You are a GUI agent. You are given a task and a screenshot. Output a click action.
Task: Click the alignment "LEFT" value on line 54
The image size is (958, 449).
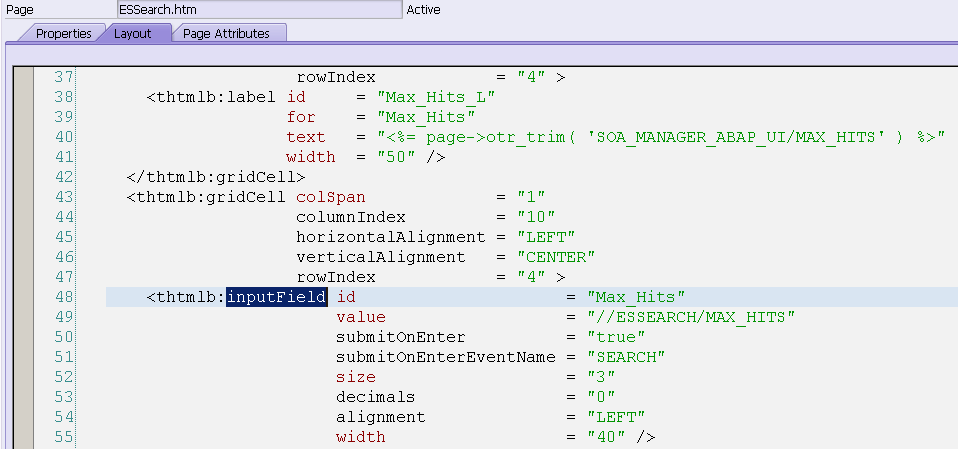tap(616, 417)
